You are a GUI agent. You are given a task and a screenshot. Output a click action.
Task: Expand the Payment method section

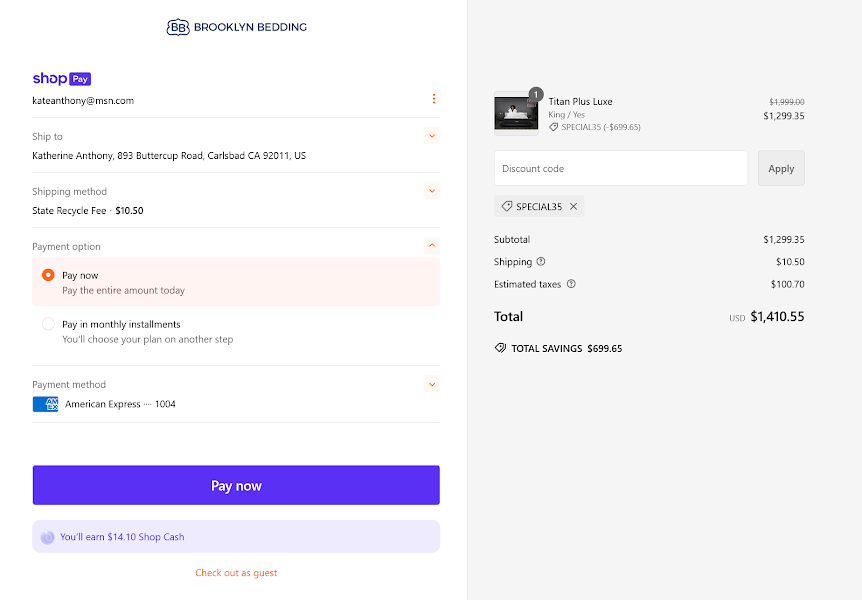pyautogui.click(x=432, y=384)
